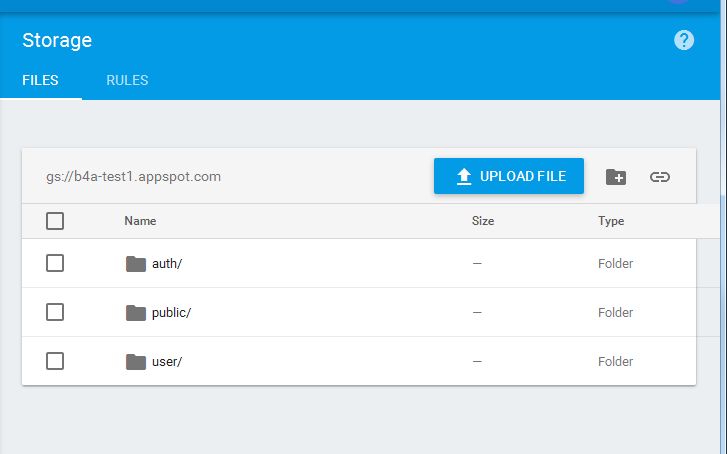The width and height of the screenshot is (727, 454).
Task: Click the create new folder icon
Action: [616, 177]
